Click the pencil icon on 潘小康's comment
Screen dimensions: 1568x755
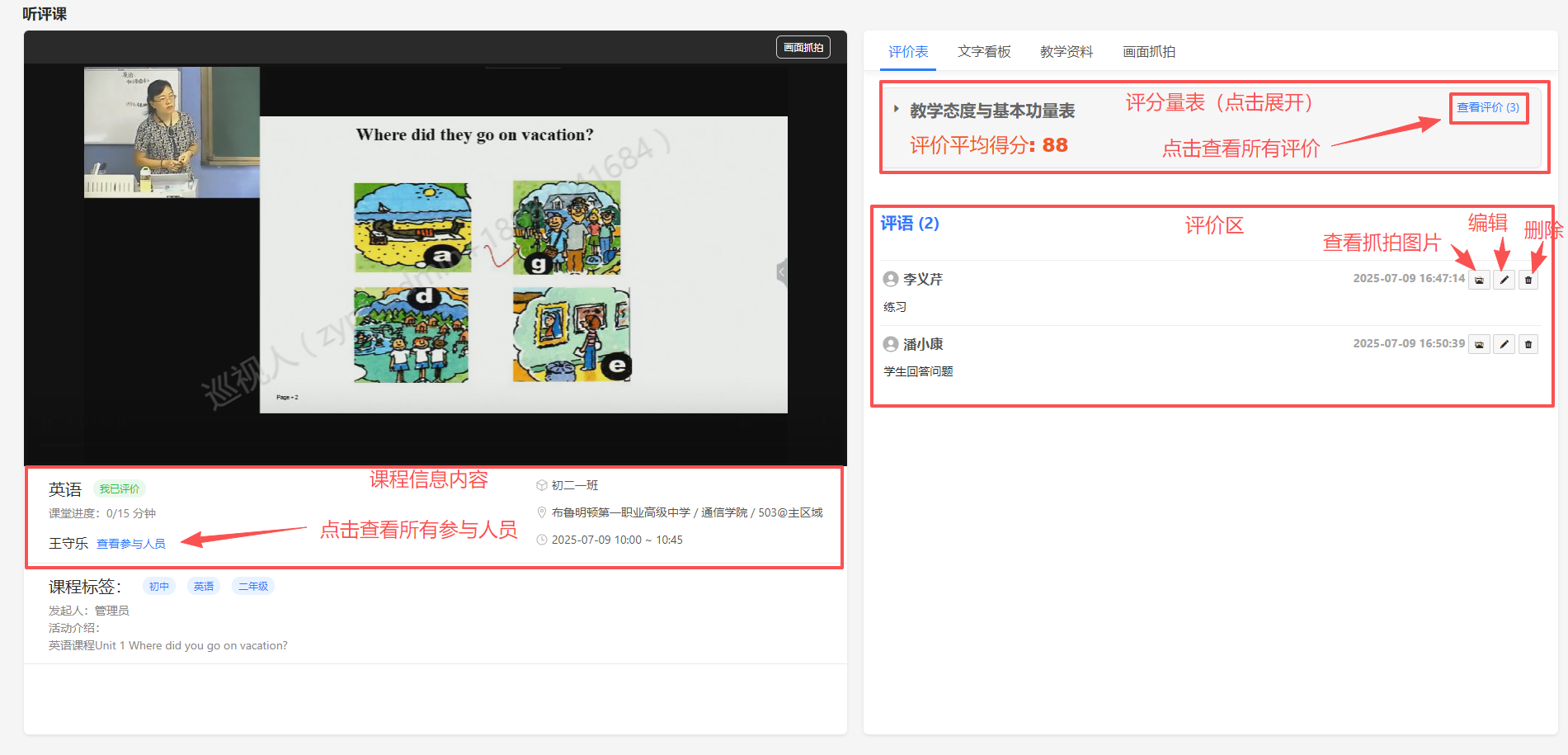point(1504,344)
